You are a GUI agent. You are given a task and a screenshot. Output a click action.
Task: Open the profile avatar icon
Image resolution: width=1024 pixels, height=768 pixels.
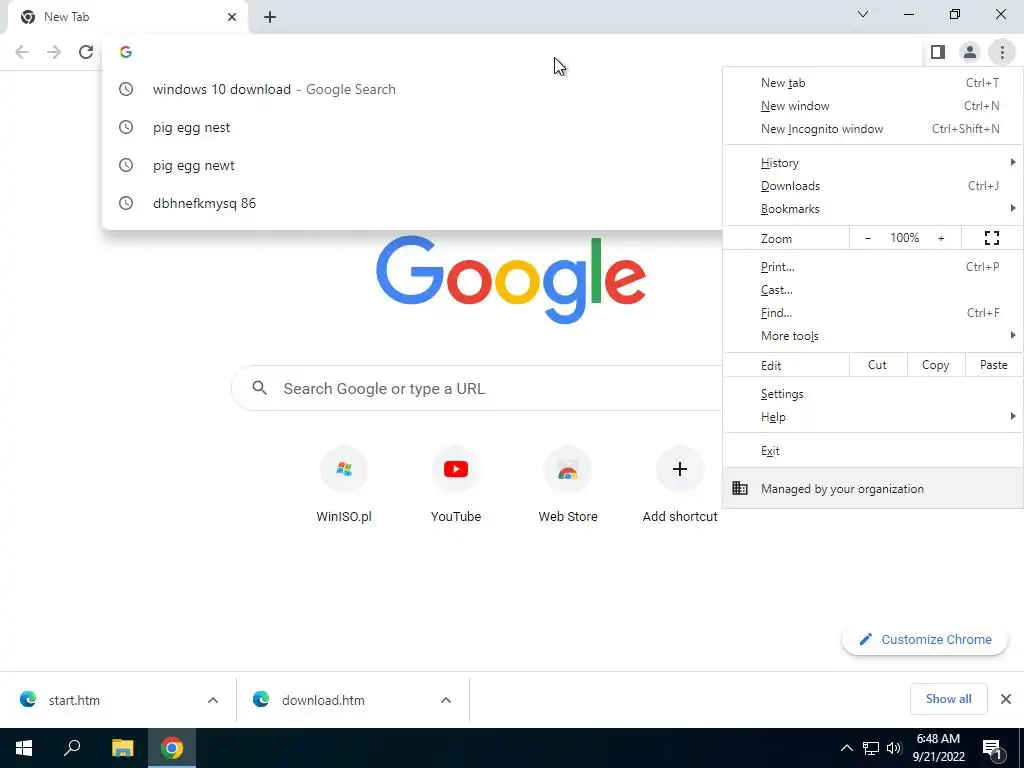click(970, 52)
